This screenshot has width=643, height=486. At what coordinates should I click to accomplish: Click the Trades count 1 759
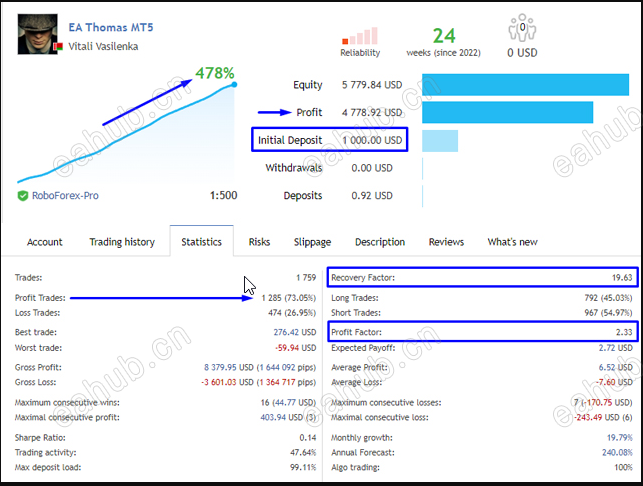click(x=306, y=278)
